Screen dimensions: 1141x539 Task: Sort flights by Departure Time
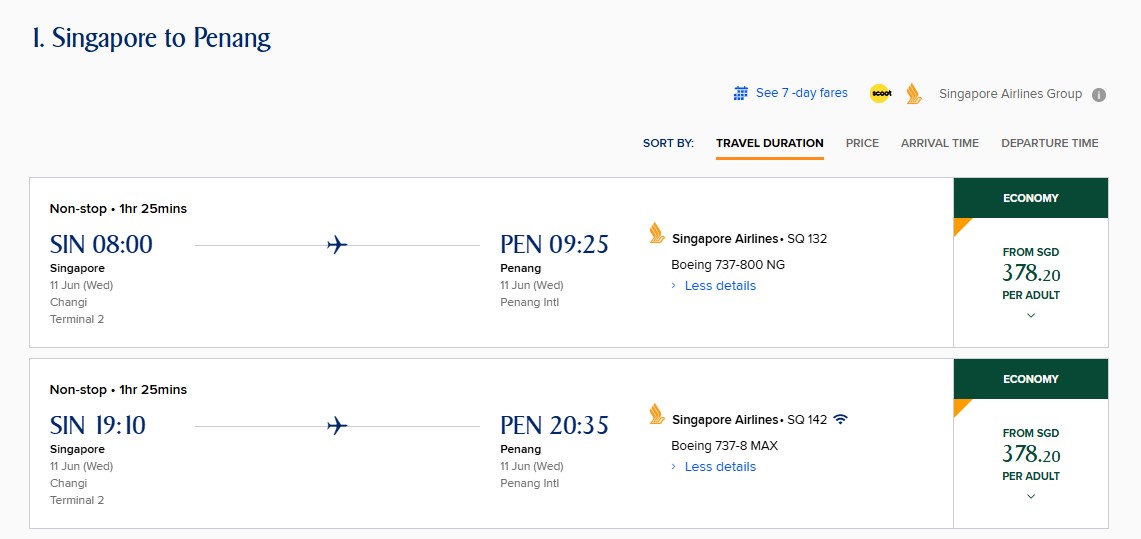click(1049, 143)
